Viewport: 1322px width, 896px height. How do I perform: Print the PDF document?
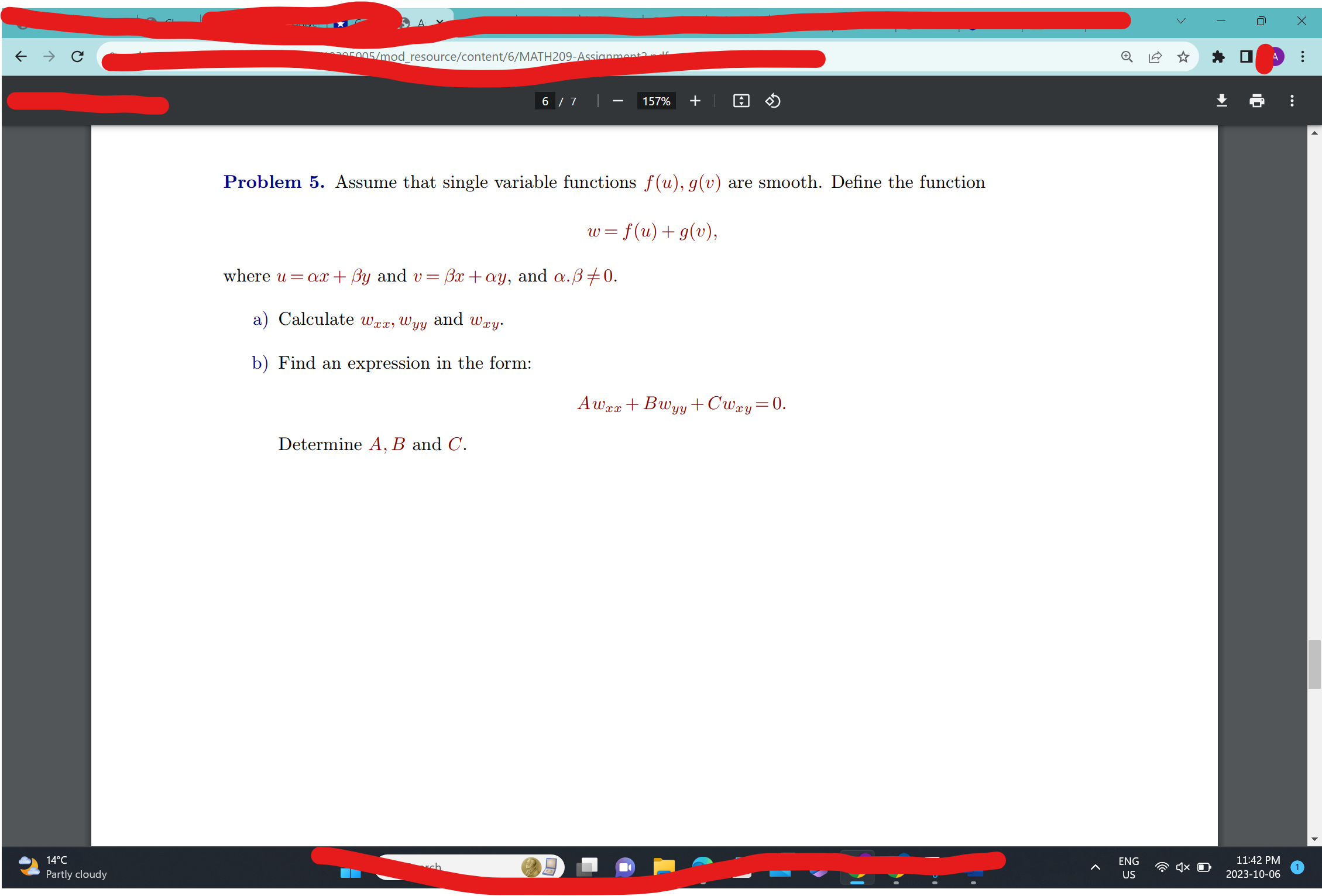click(1256, 101)
